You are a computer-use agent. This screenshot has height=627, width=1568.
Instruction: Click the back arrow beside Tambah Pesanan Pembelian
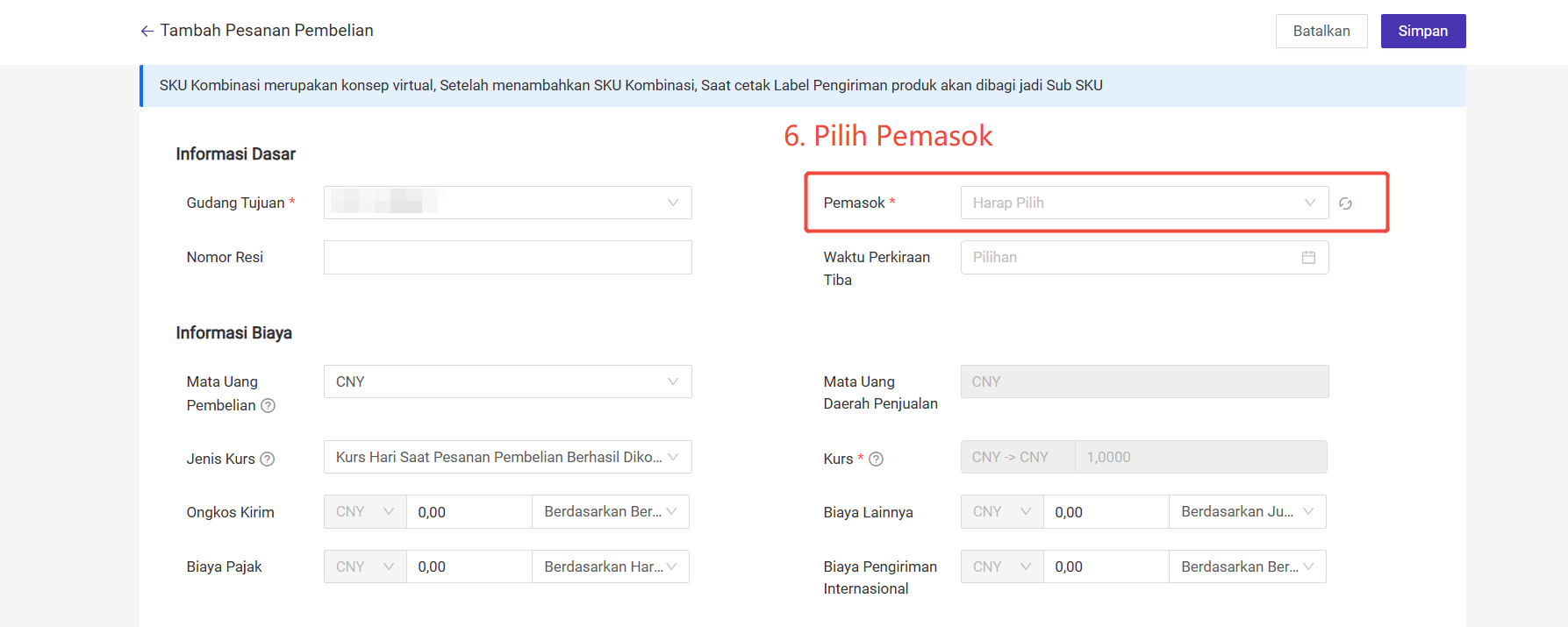click(x=147, y=32)
